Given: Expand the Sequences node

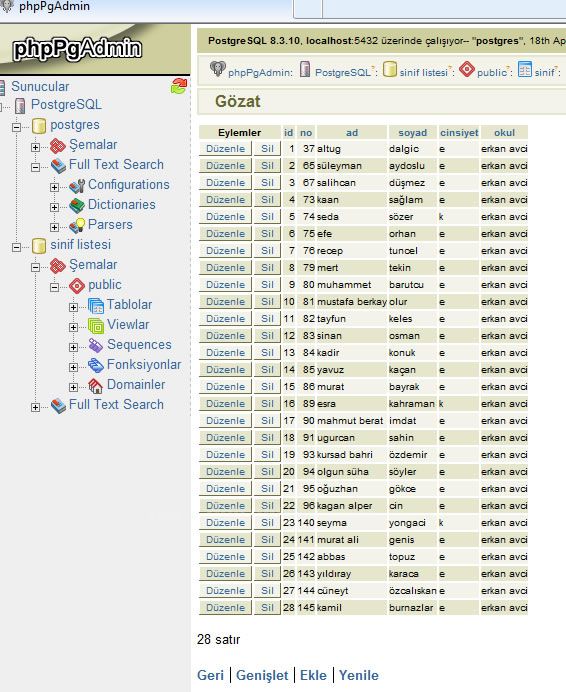Looking at the screenshot, I should pos(73,347).
